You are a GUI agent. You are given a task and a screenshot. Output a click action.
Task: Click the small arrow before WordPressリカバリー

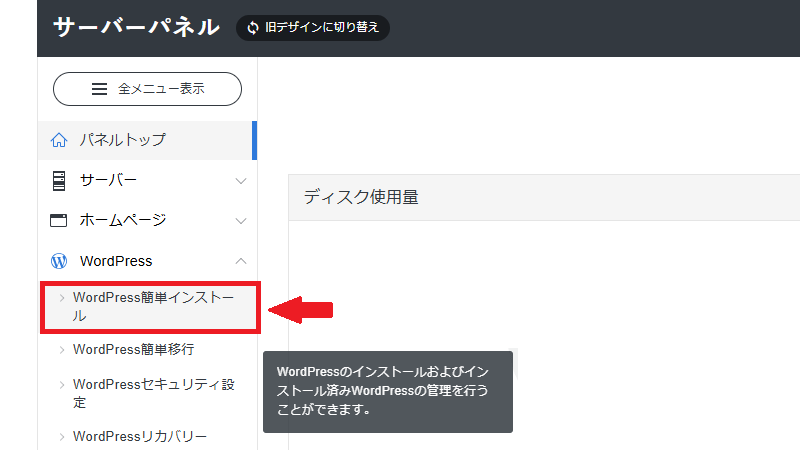click(x=62, y=437)
